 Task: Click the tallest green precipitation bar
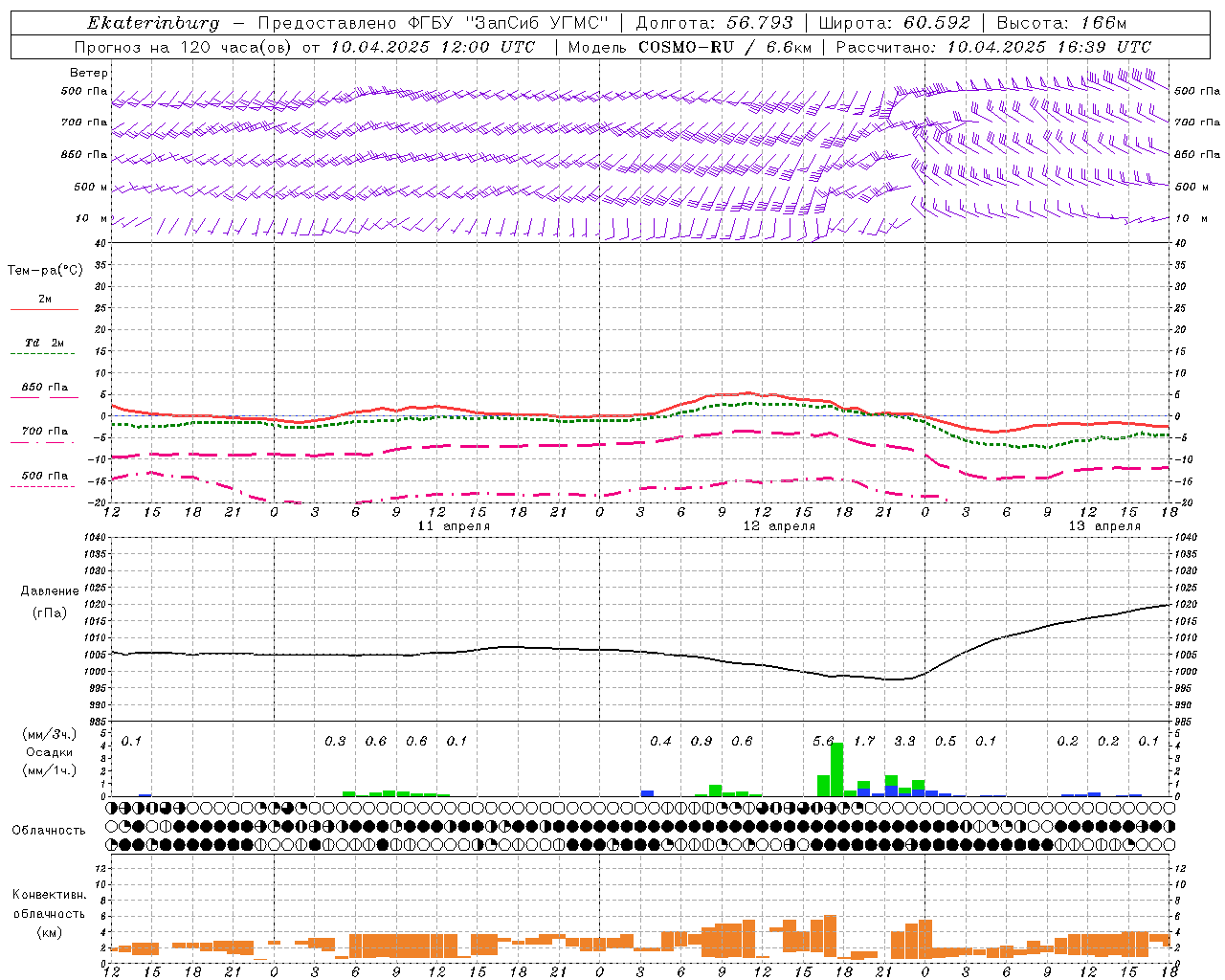point(836,768)
